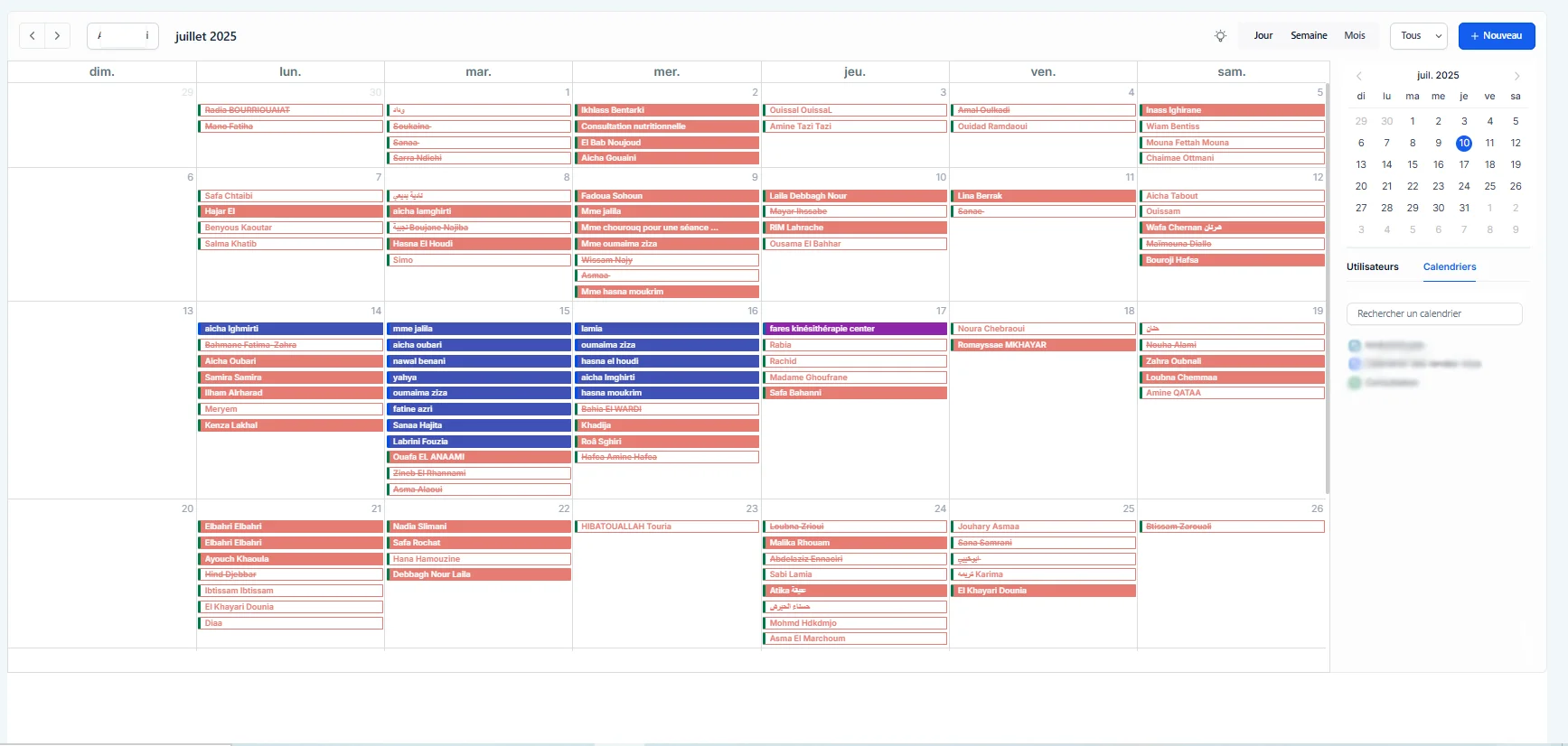Open the RIM Lahrache appointment
Screen dimensions: 1568x746
[855, 228]
